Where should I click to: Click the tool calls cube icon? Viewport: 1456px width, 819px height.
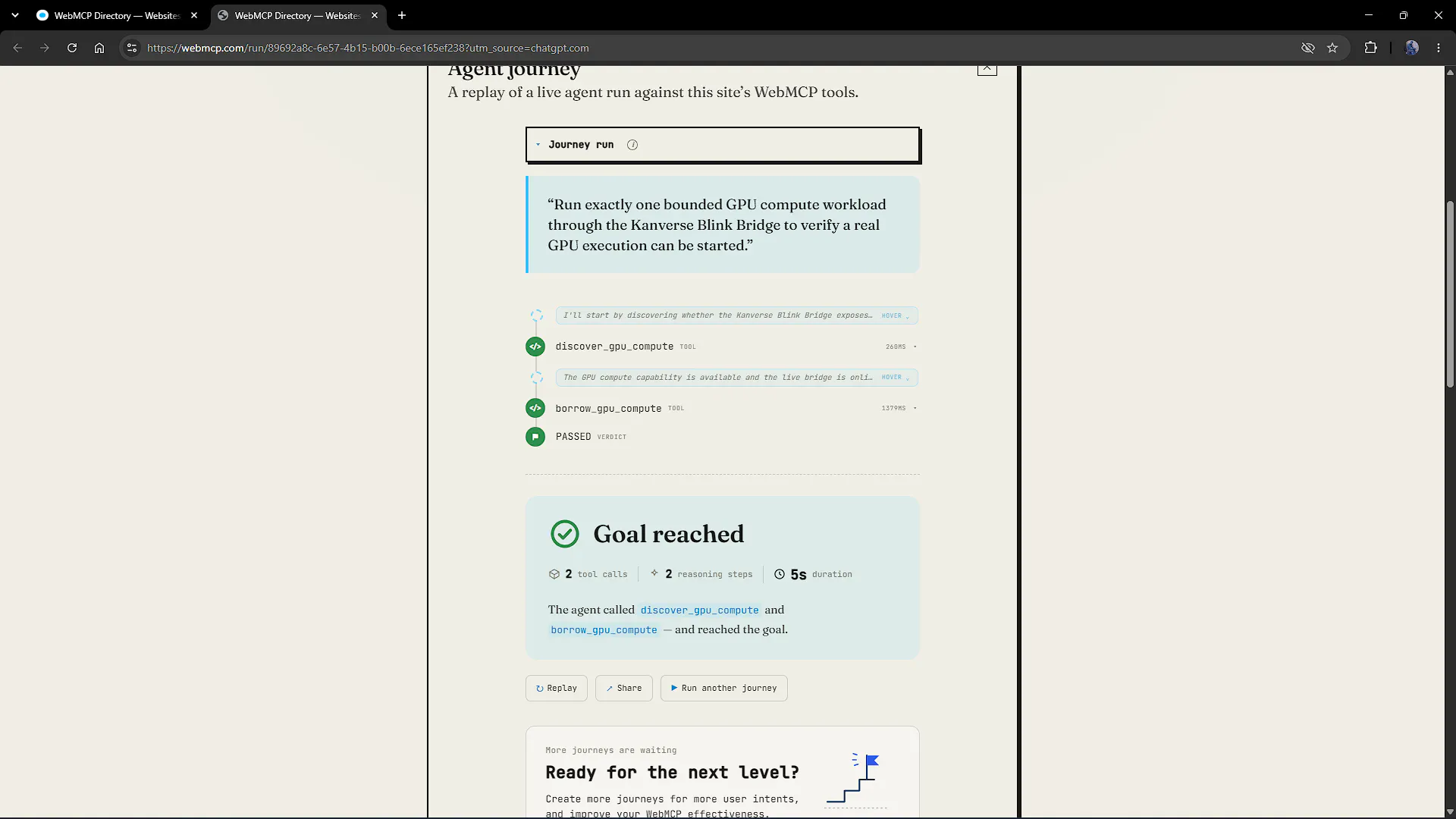(554, 574)
